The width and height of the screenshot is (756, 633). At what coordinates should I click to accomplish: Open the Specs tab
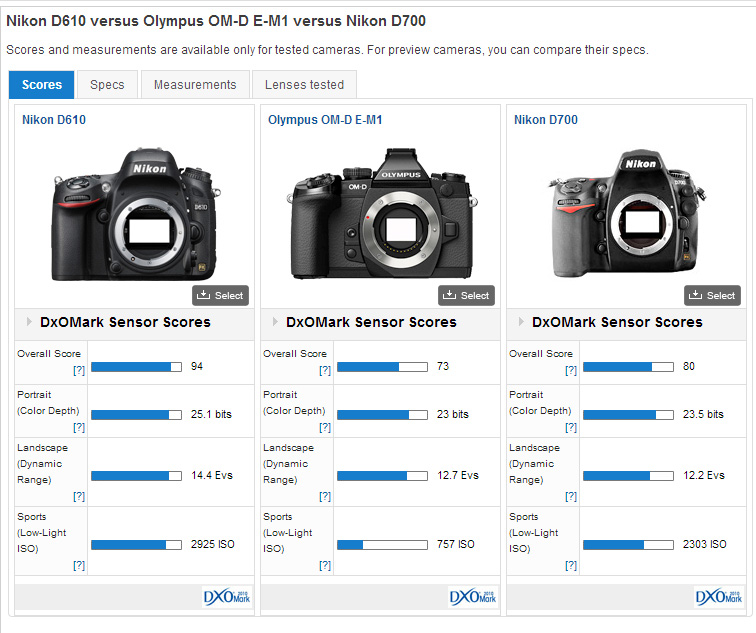point(107,85)
